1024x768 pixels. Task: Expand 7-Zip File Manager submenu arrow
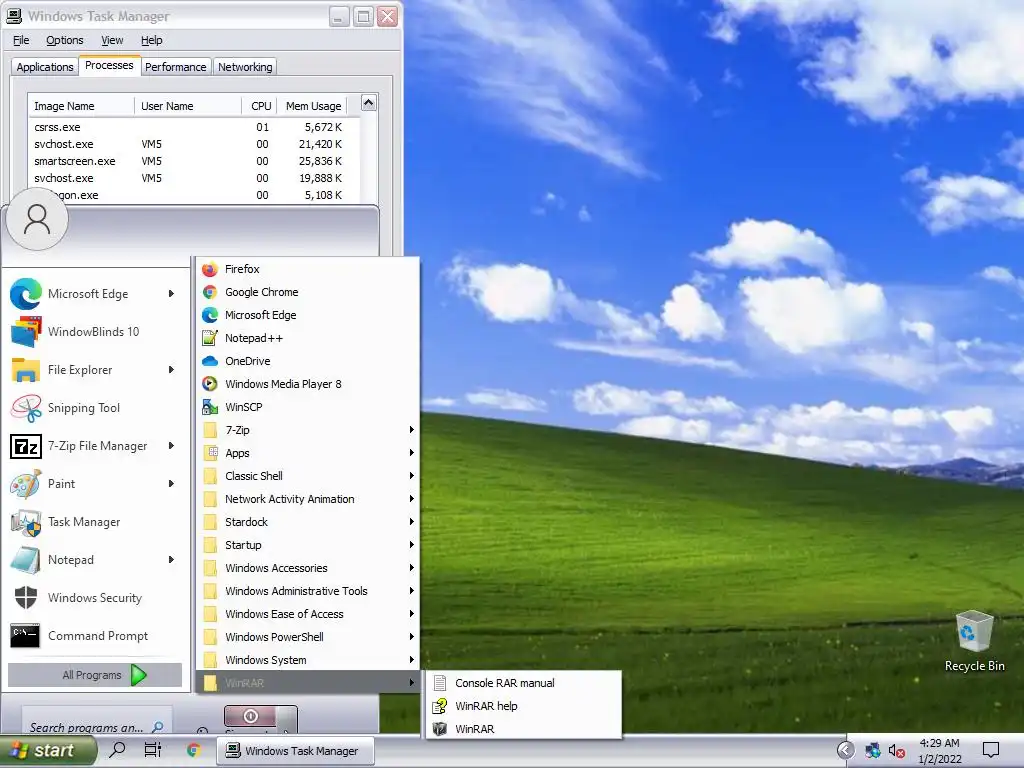pyautogui.click(x=171, y=445)
